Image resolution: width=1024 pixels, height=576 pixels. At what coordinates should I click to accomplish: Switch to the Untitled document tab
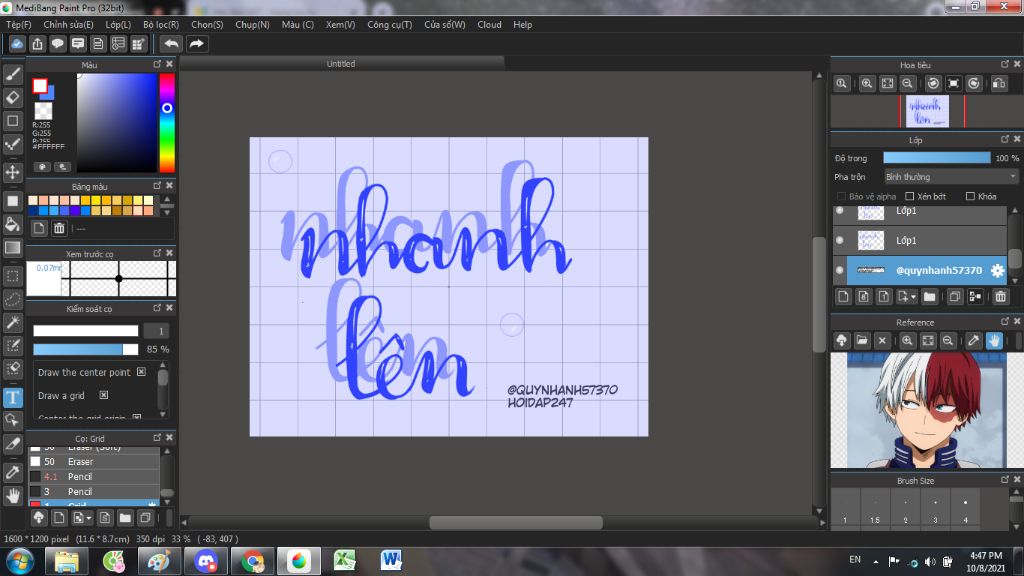click(x=341, y=63)
